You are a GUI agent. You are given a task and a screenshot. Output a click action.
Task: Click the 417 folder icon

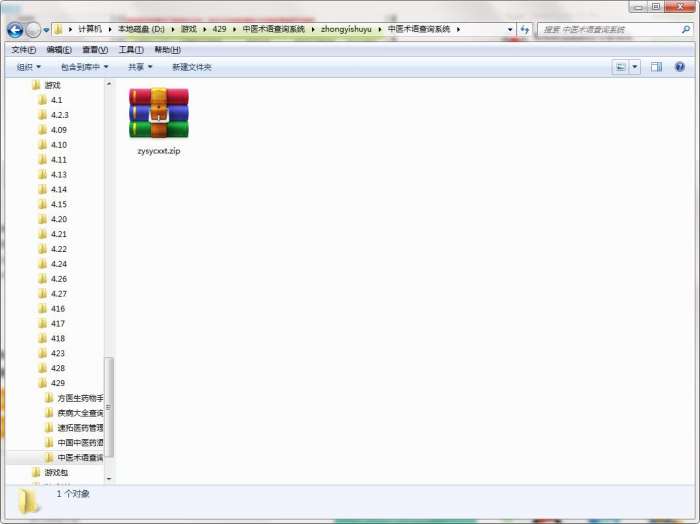(x=42, y=324)
